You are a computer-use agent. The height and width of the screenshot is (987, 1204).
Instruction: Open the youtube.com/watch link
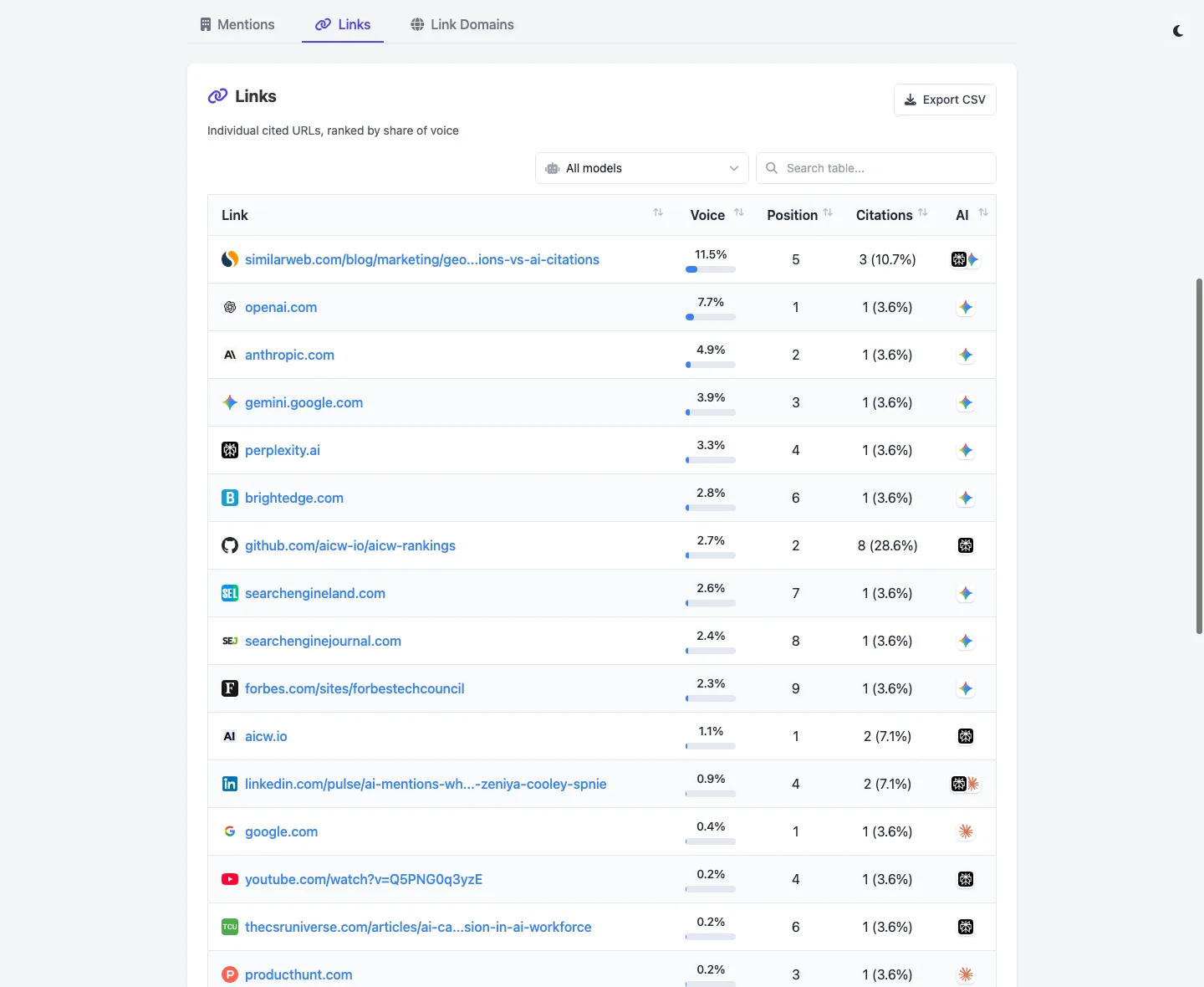click(364, 879)
